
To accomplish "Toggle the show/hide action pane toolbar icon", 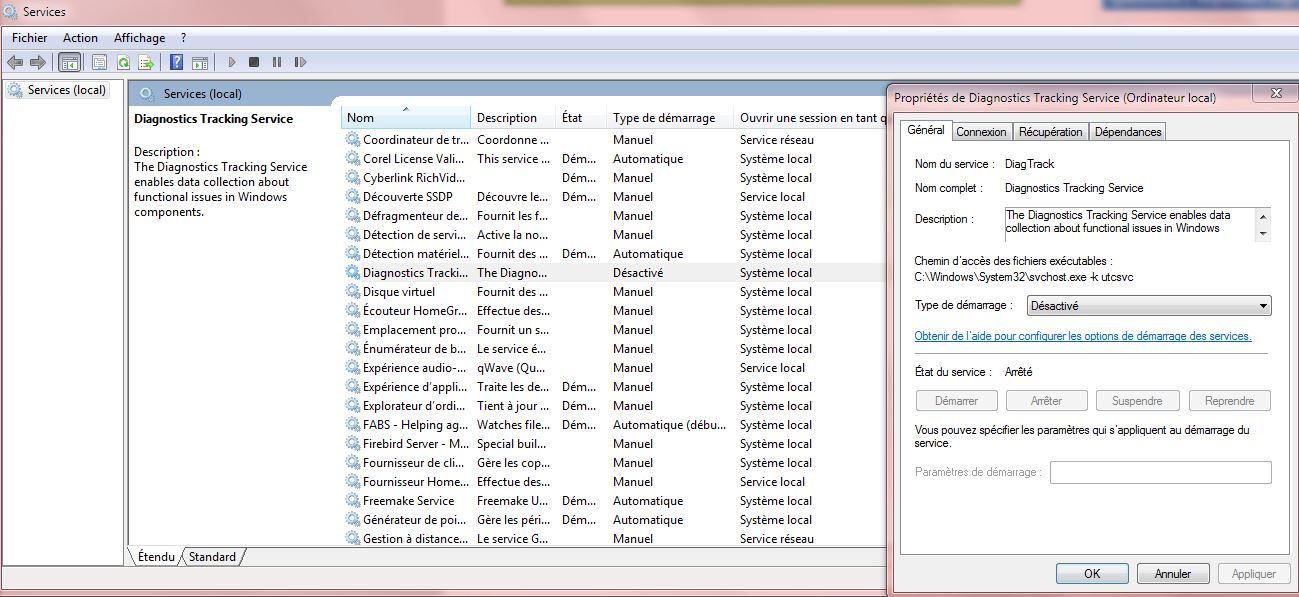I will point(199,62).
